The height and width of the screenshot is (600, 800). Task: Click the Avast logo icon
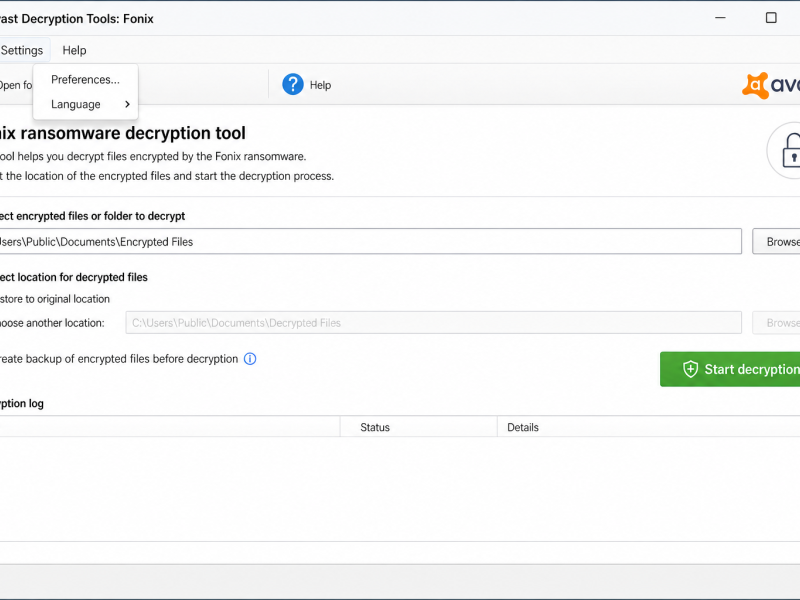tap(756, 85)
